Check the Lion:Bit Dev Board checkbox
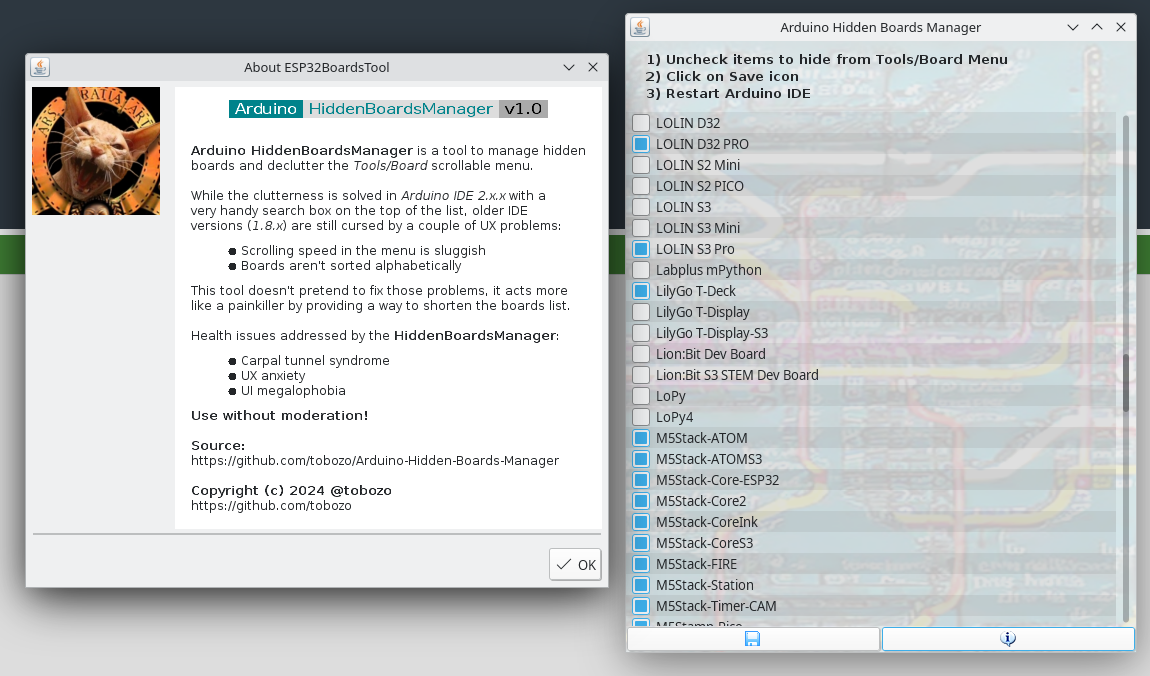 (641, 354)
